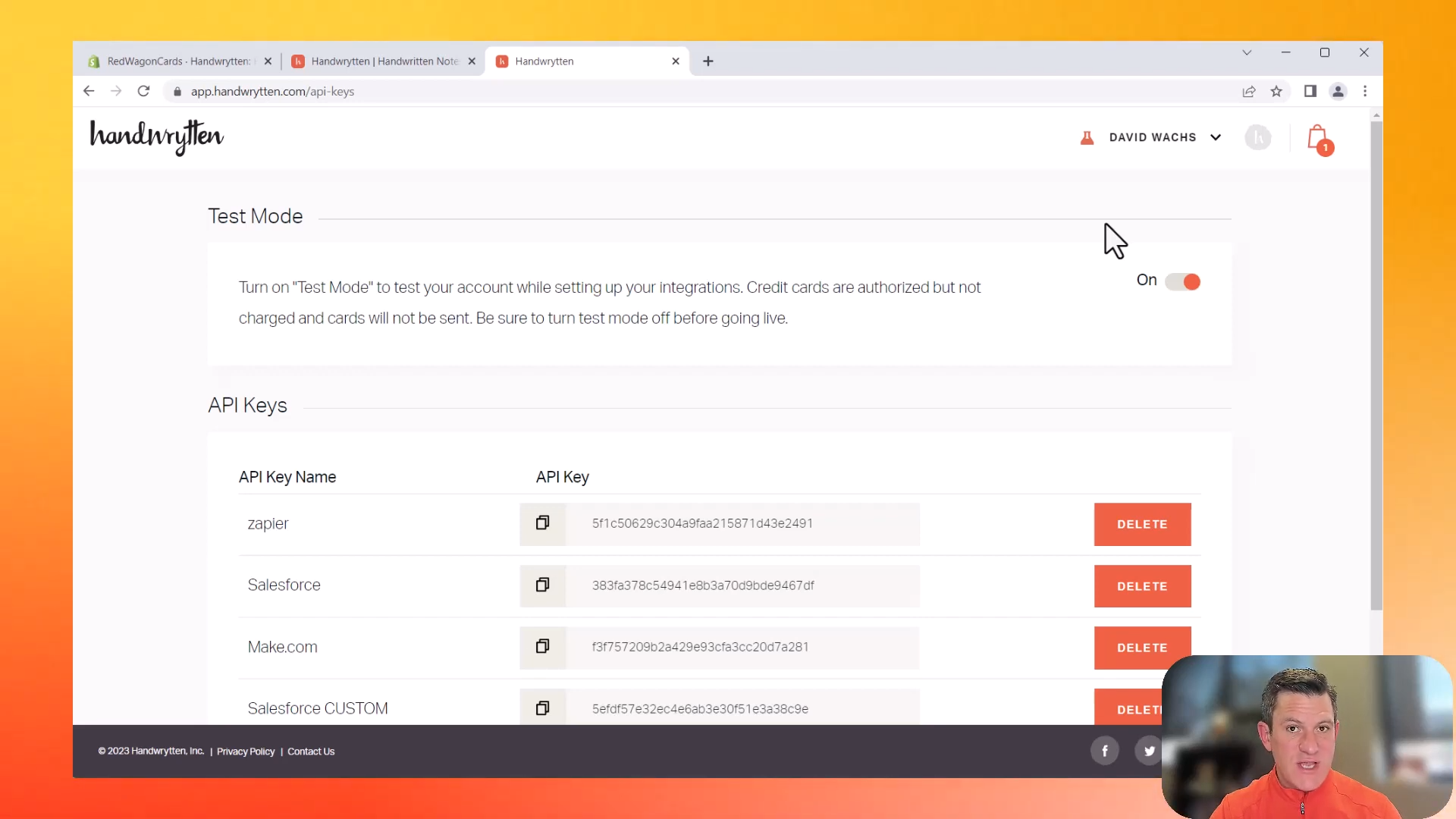Open Handwrytten's Twitter page from footer
1456x819 pixels.
point(1148,750)
